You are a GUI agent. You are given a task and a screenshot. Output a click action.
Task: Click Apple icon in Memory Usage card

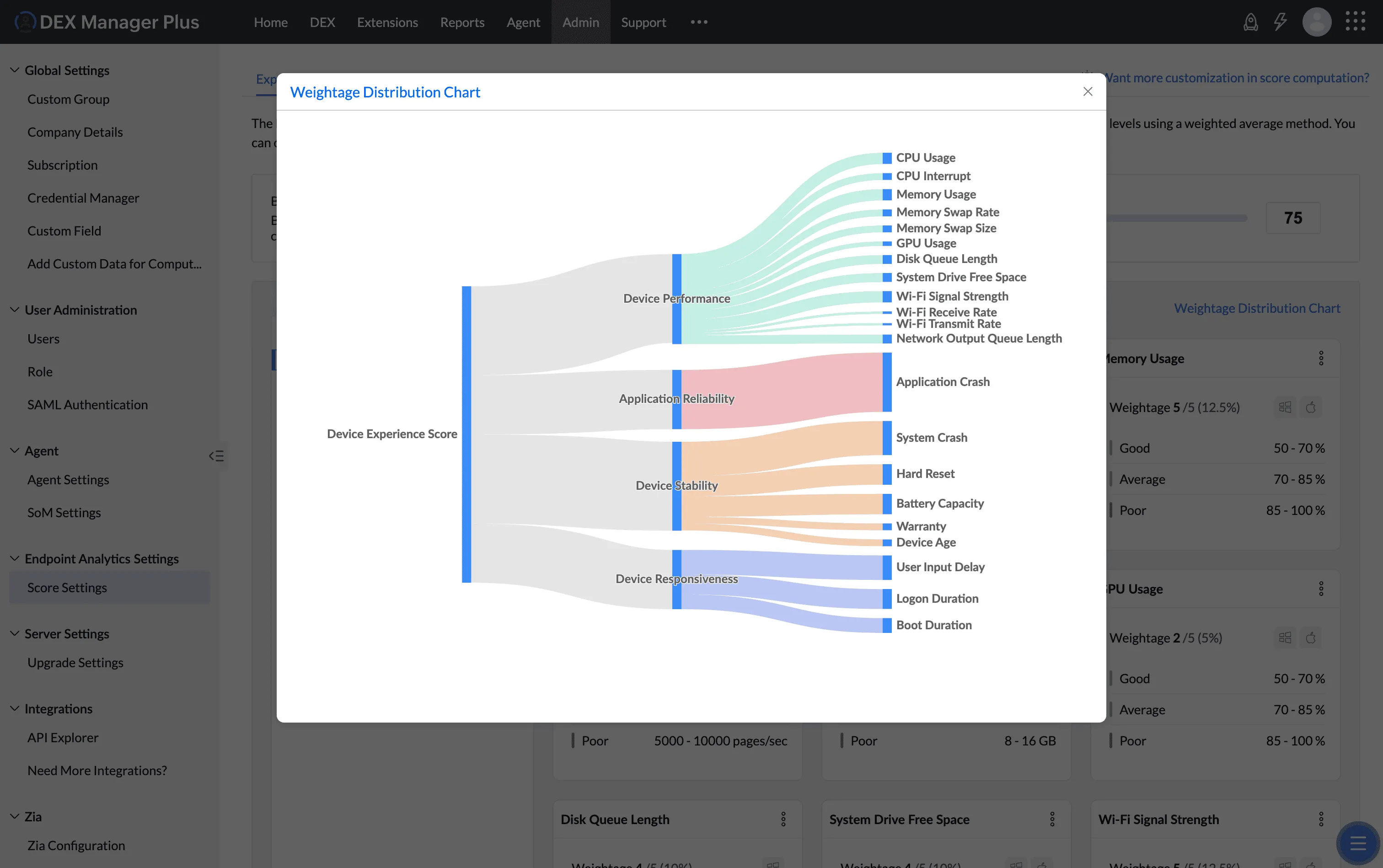[x=1311, y=407]
